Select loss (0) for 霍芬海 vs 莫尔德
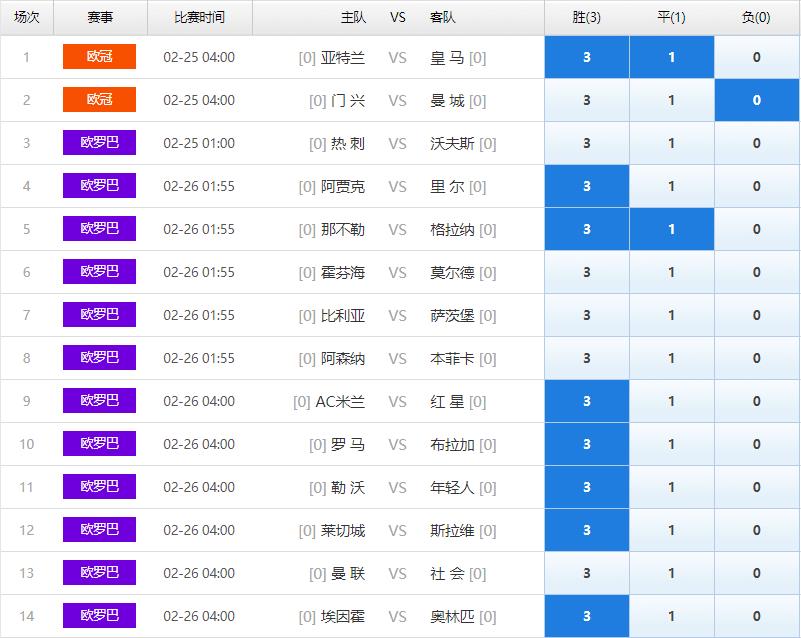The image size is (801, 638). (757, 272)
